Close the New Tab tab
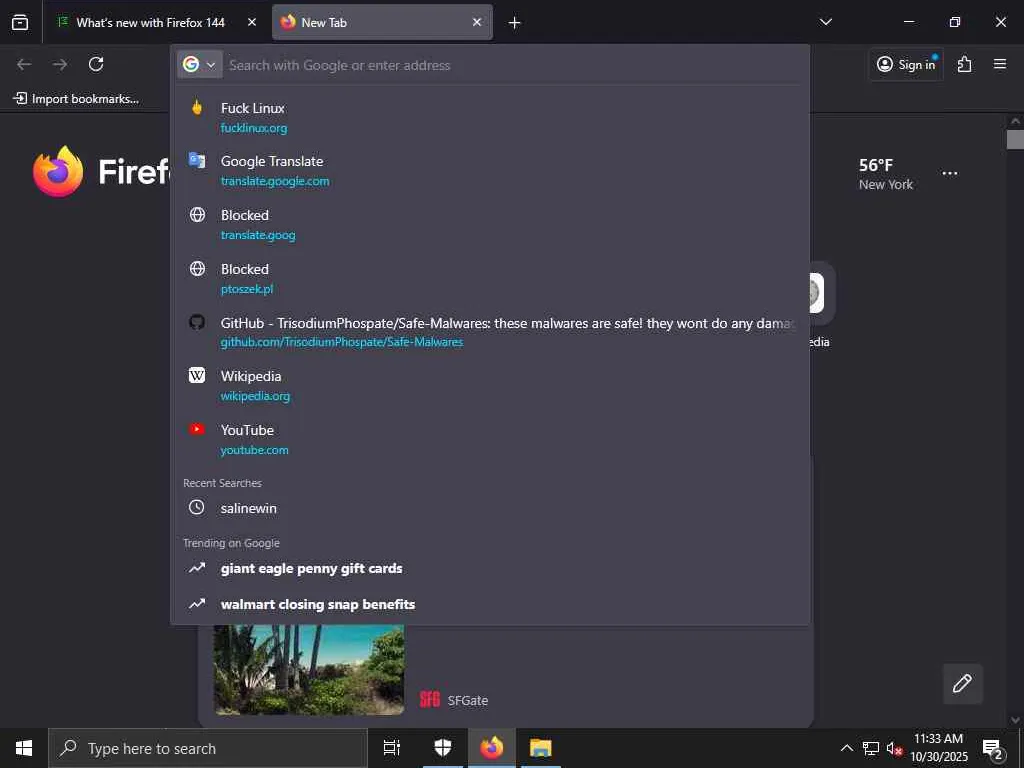This screenshot has width=1024, height=768. coord(477,22)
